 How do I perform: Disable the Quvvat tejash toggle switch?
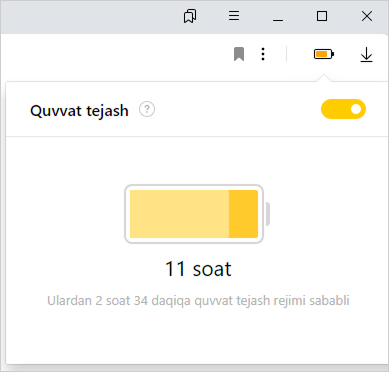[343, 109]
